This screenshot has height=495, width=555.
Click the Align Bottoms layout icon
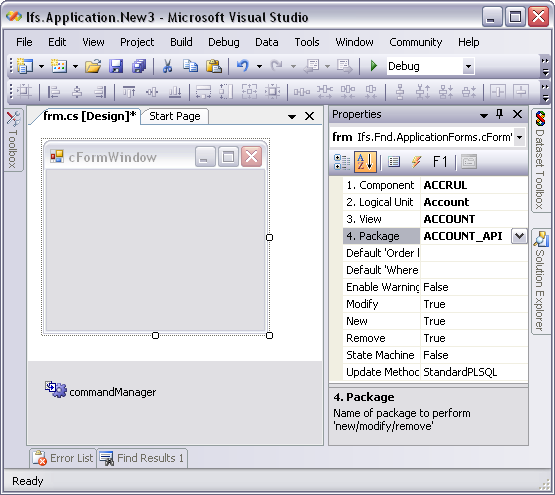pyautogui.click(x=175, y=92)
